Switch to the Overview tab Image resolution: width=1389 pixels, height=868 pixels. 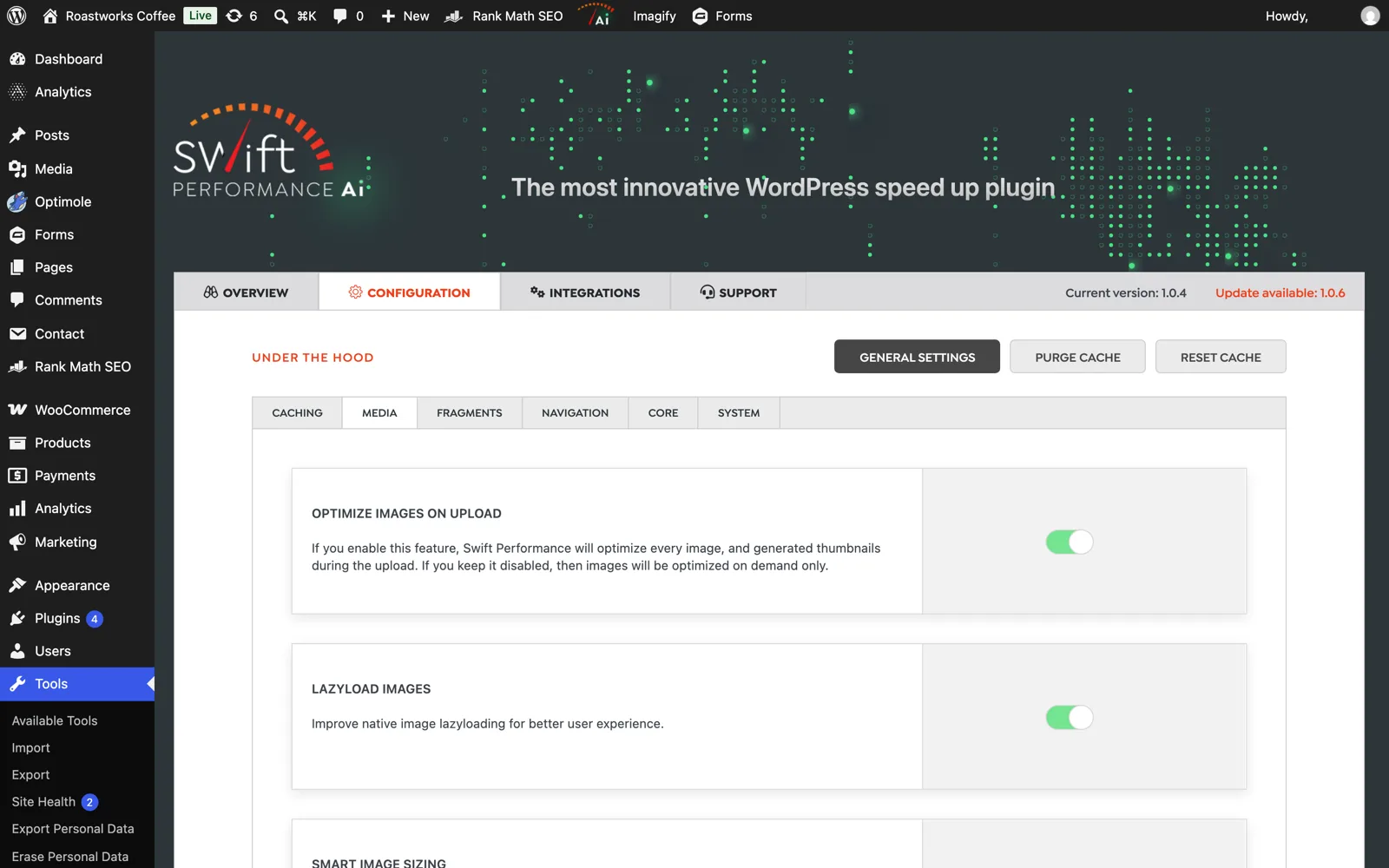[246, 293]
